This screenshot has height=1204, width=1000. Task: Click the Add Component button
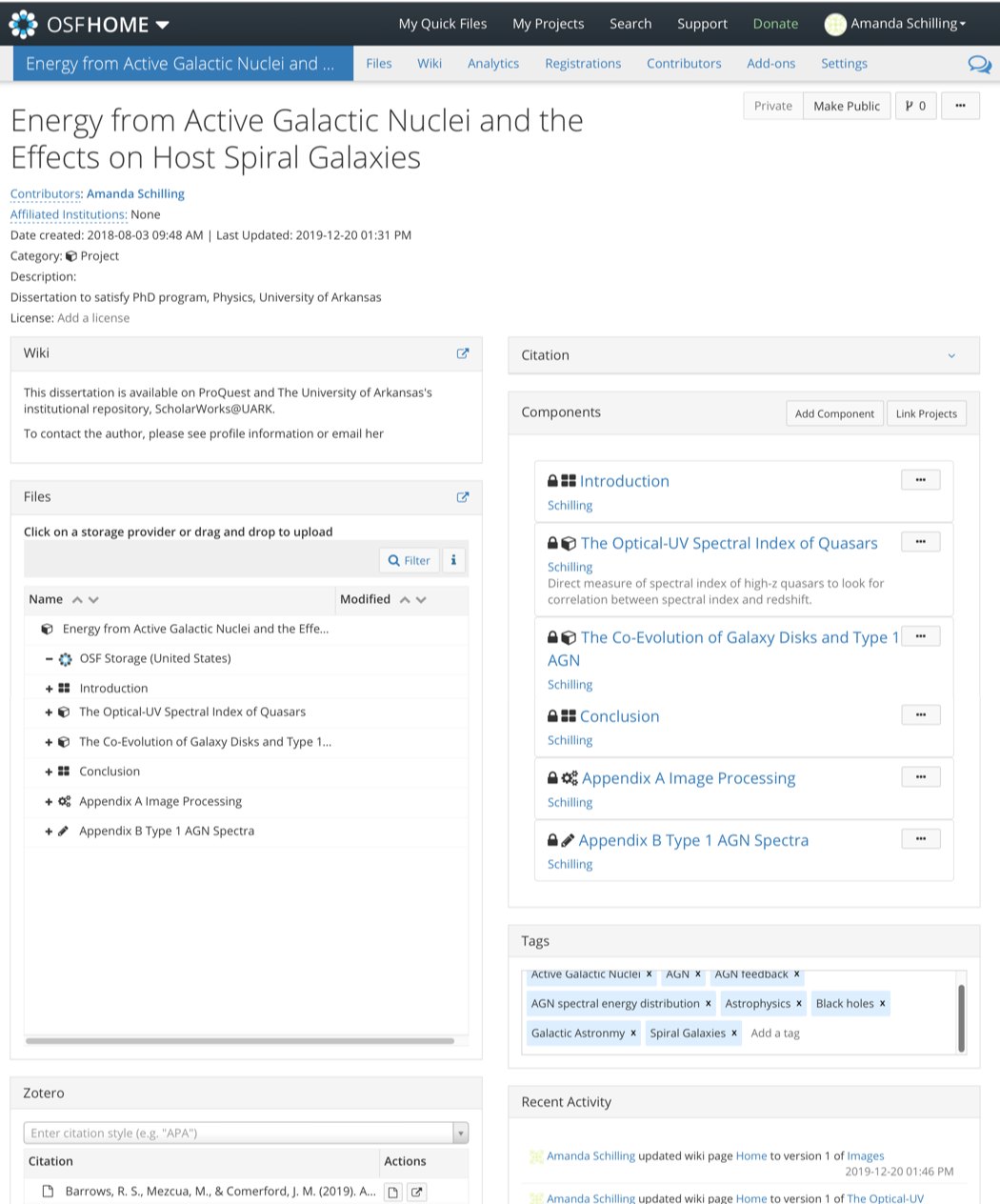(834, 413)
